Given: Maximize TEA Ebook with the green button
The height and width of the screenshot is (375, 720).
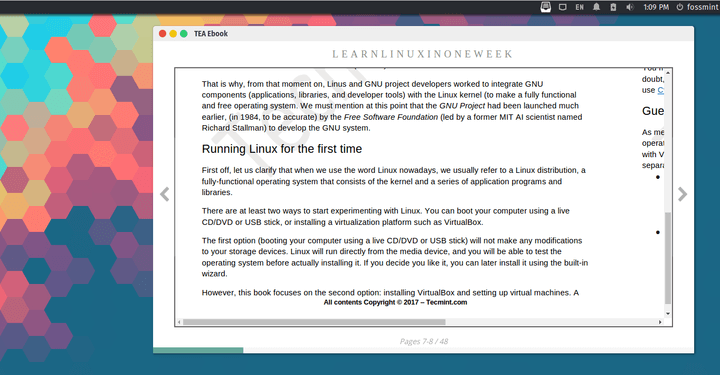Looking at the screenshot, I should pos(184,34).
